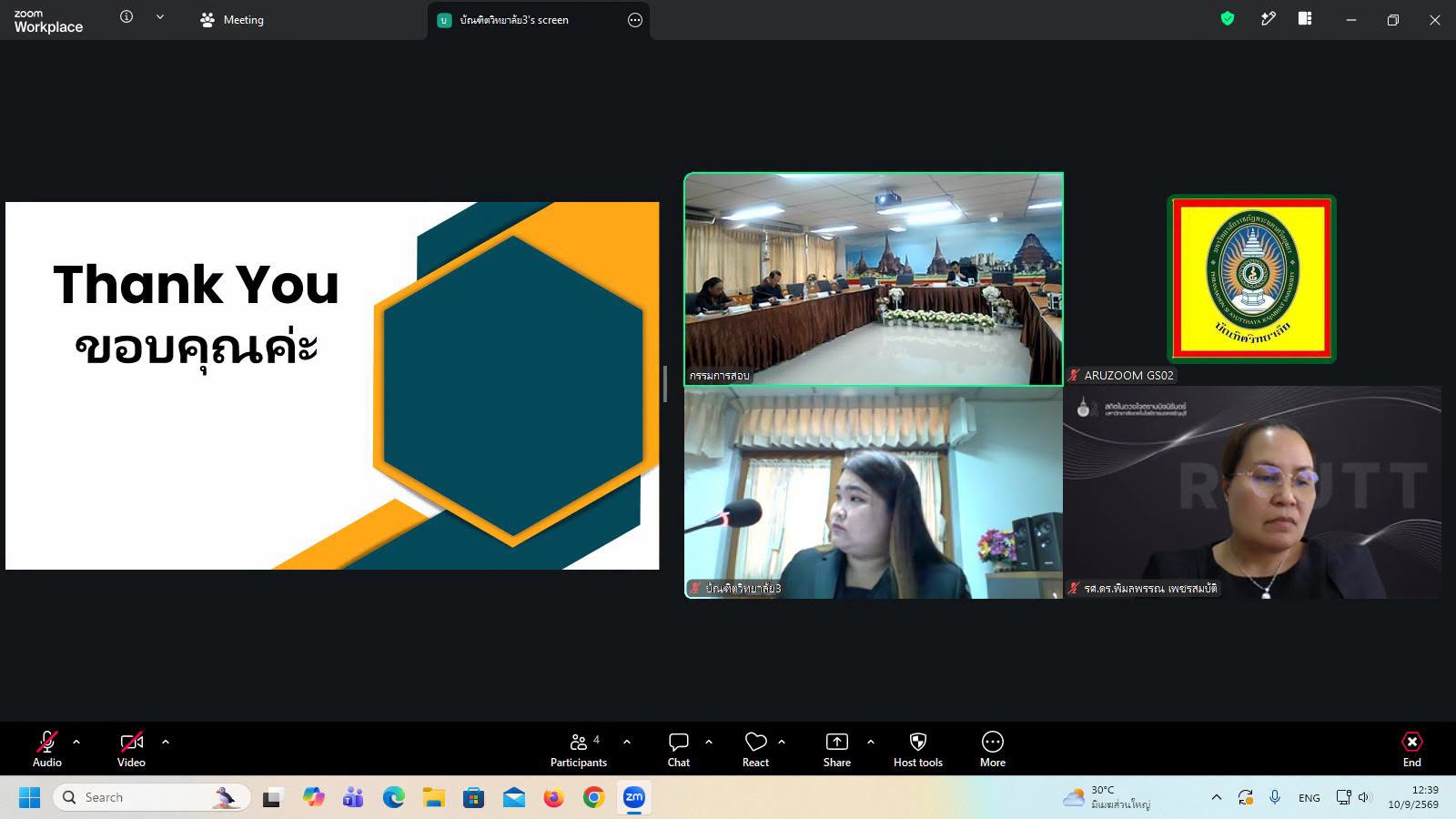Expand the Audio options arrow
Image resolution: width=1456 pixels, height=819 pixels.
76,742
